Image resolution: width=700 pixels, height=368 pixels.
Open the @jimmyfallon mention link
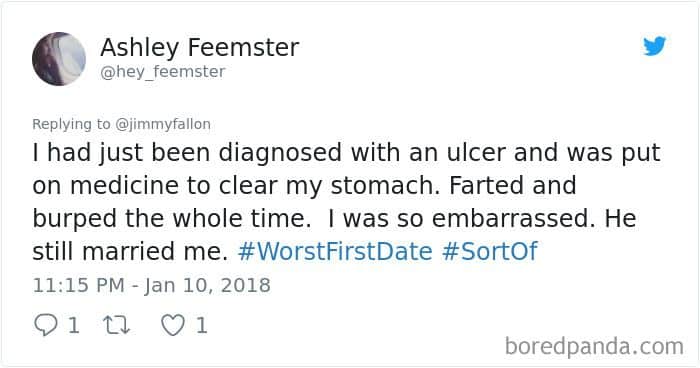pos(163,124)
